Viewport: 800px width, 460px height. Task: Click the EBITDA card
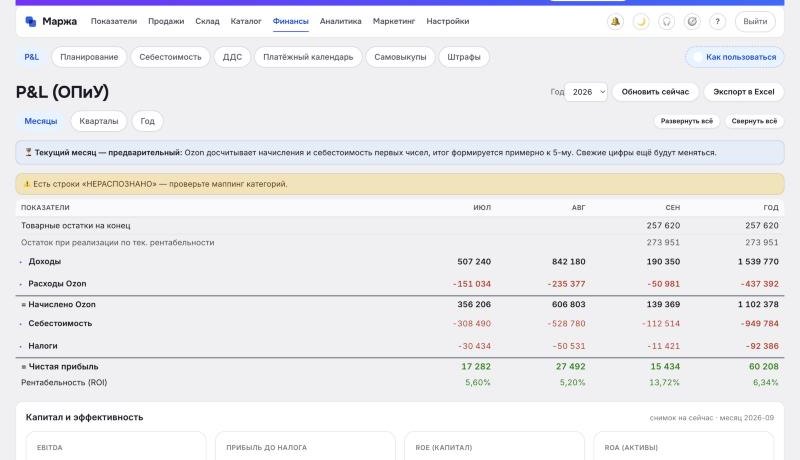click(116, 446)
